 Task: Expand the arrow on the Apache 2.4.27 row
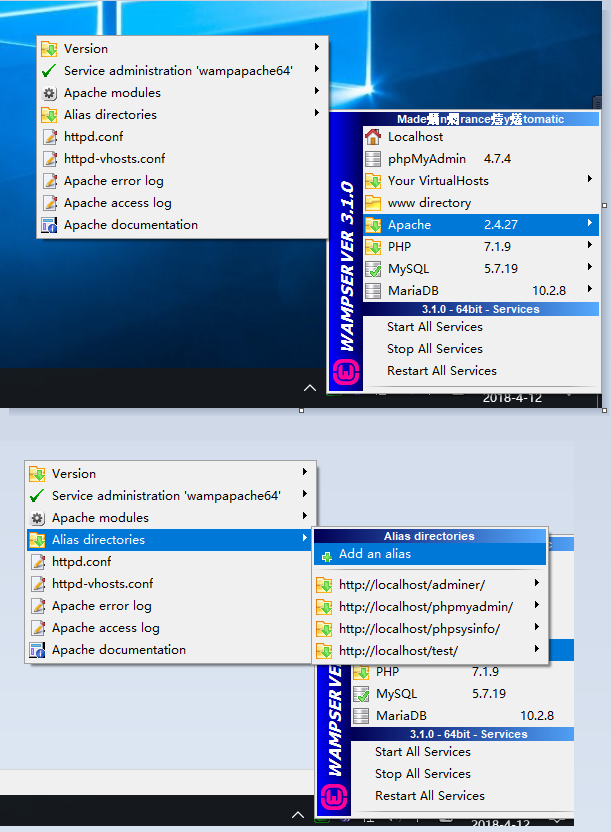coord(590,224)
